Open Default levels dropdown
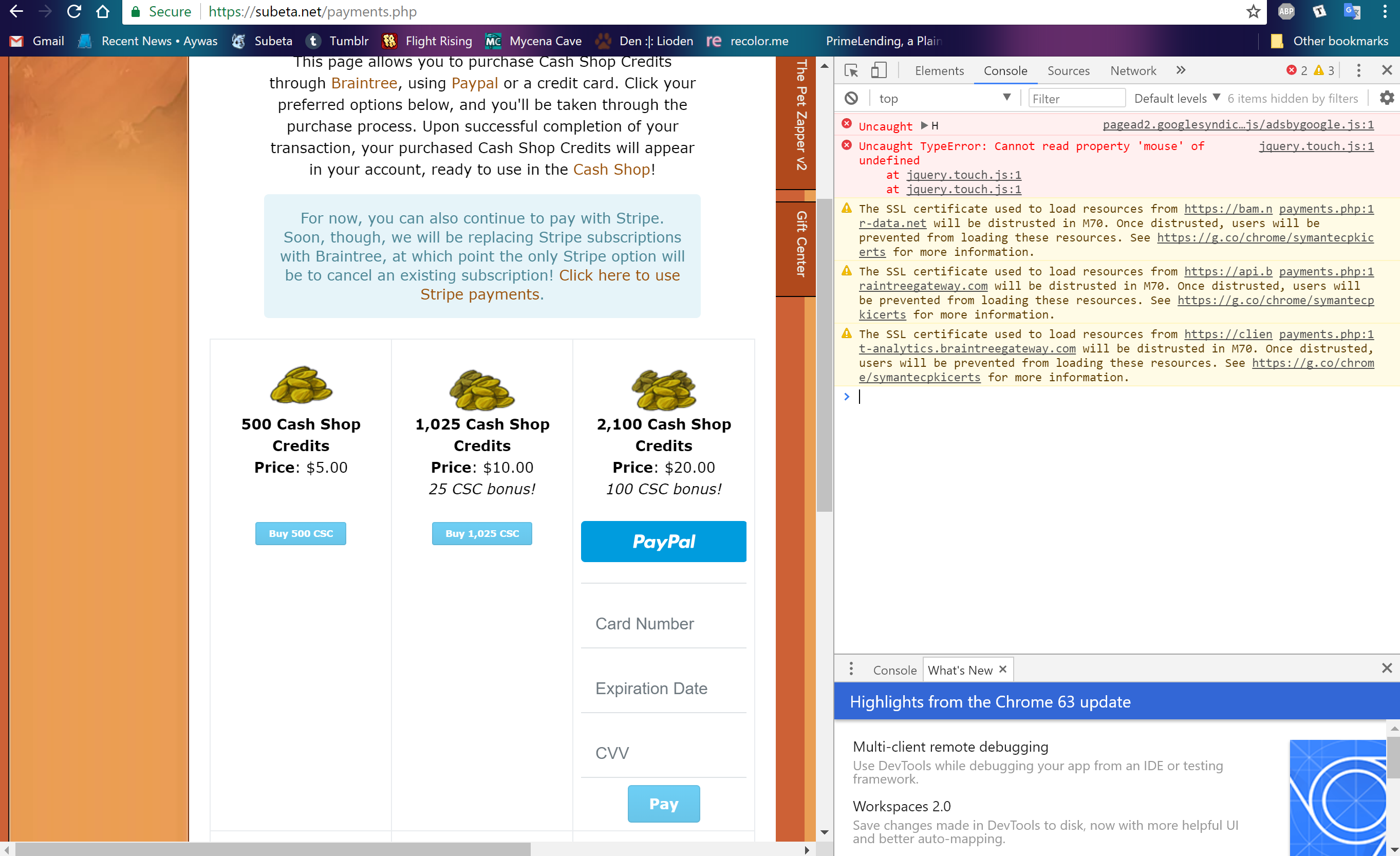This screenshot has height=856, width=1400. pos(1176,98)
